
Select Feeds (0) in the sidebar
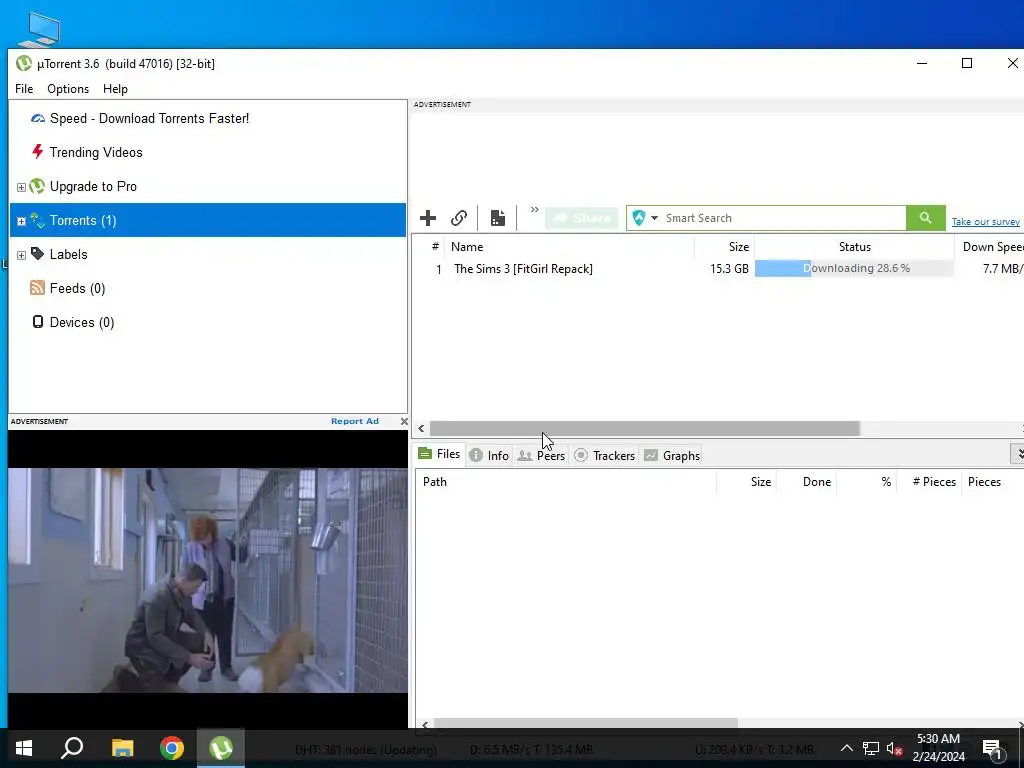[77, 289]
